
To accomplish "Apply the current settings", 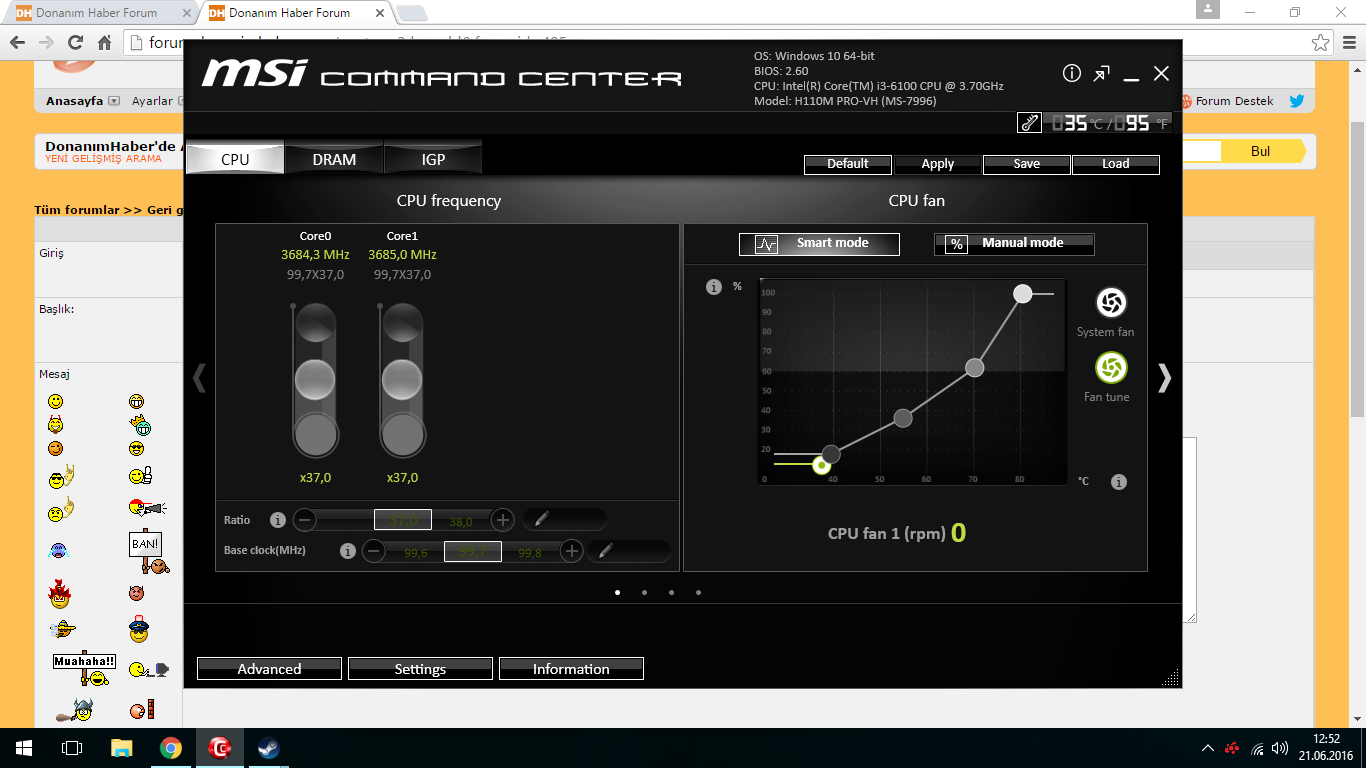I will pos(938,164).
